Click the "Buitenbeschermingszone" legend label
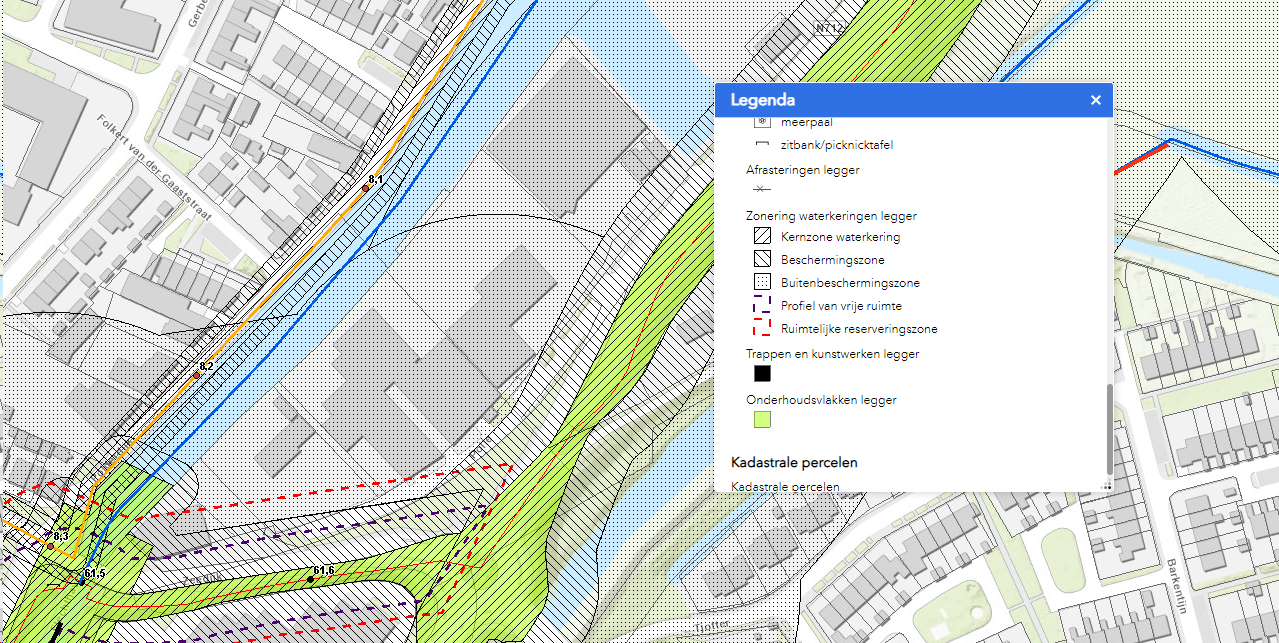This screenshot has width=1279, height=643. click(x=850, y=283)
